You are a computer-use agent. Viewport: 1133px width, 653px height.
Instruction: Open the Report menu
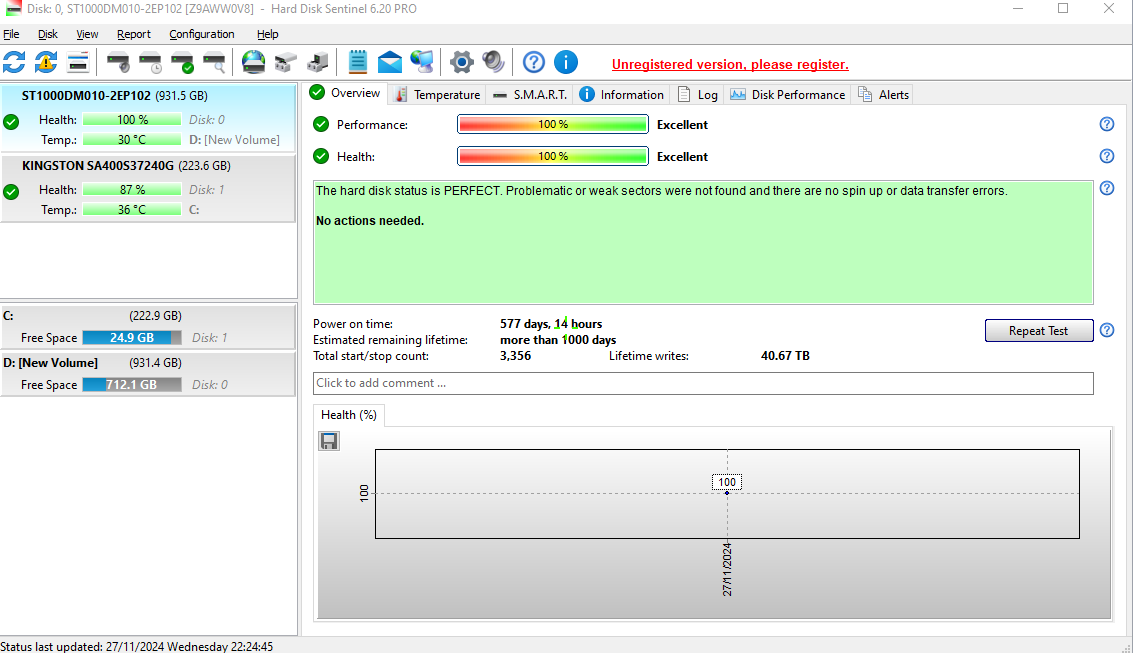[x=134, y=34]
